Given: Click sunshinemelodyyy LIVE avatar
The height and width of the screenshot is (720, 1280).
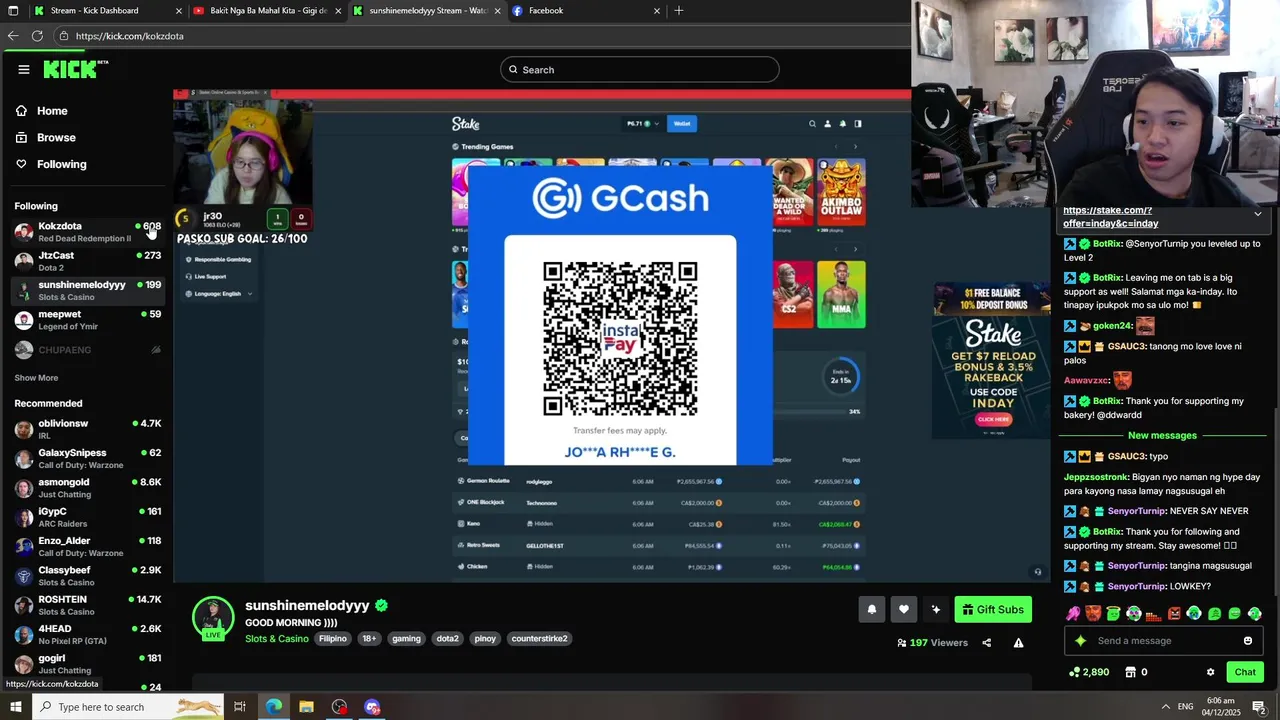Looking at the screenshot, I should click(x=213, y=618).
